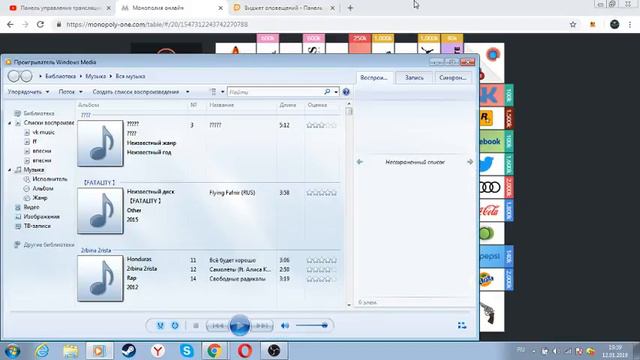Open ТВ-записи in the tree

click(x=37, y=226)
